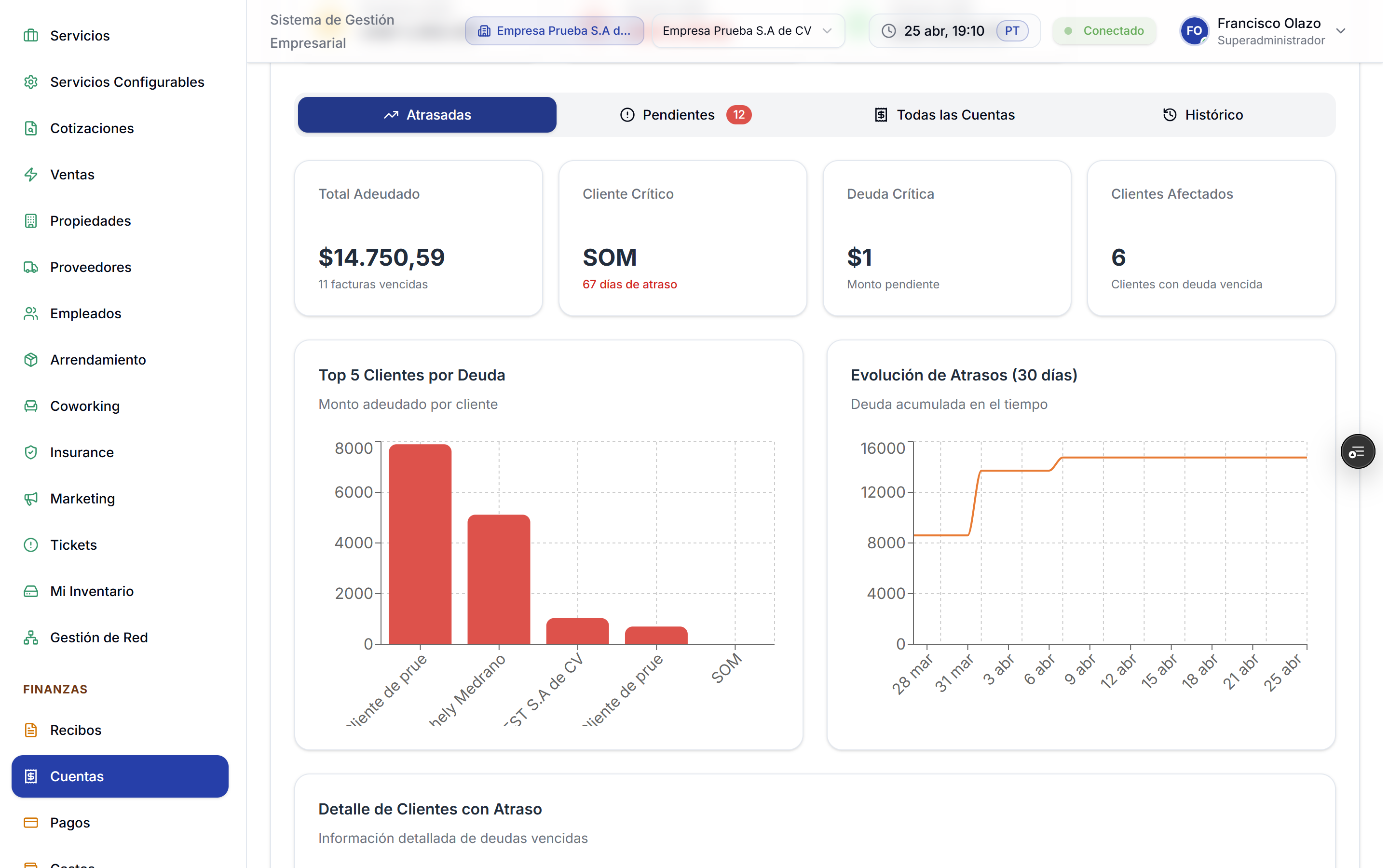Click the Insurance shield icon
This screenshot has width=1389, height=868.
point(31,452)
